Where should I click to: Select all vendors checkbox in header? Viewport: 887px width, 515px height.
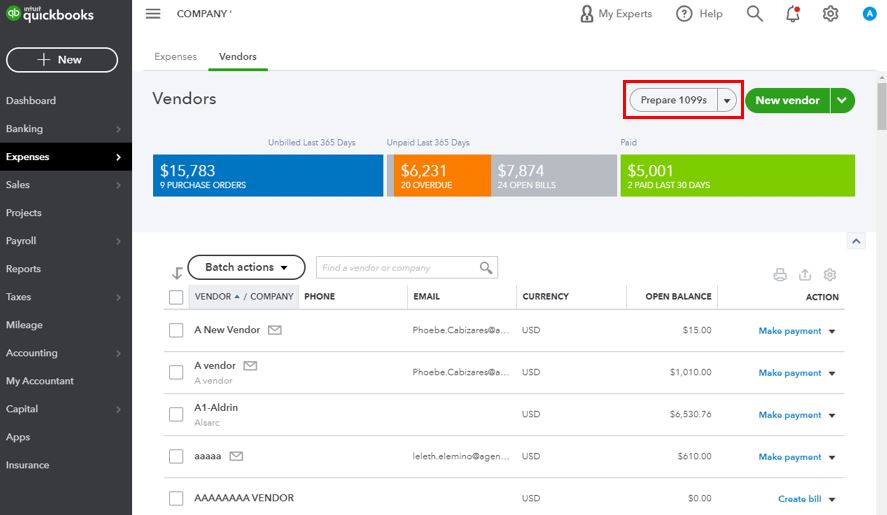pos(176,297)
